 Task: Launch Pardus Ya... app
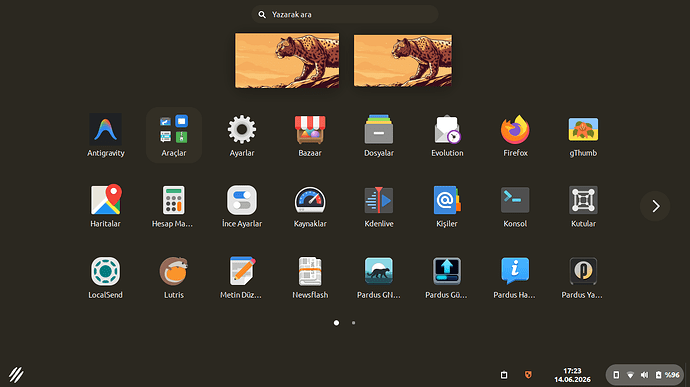coord(583,277)
